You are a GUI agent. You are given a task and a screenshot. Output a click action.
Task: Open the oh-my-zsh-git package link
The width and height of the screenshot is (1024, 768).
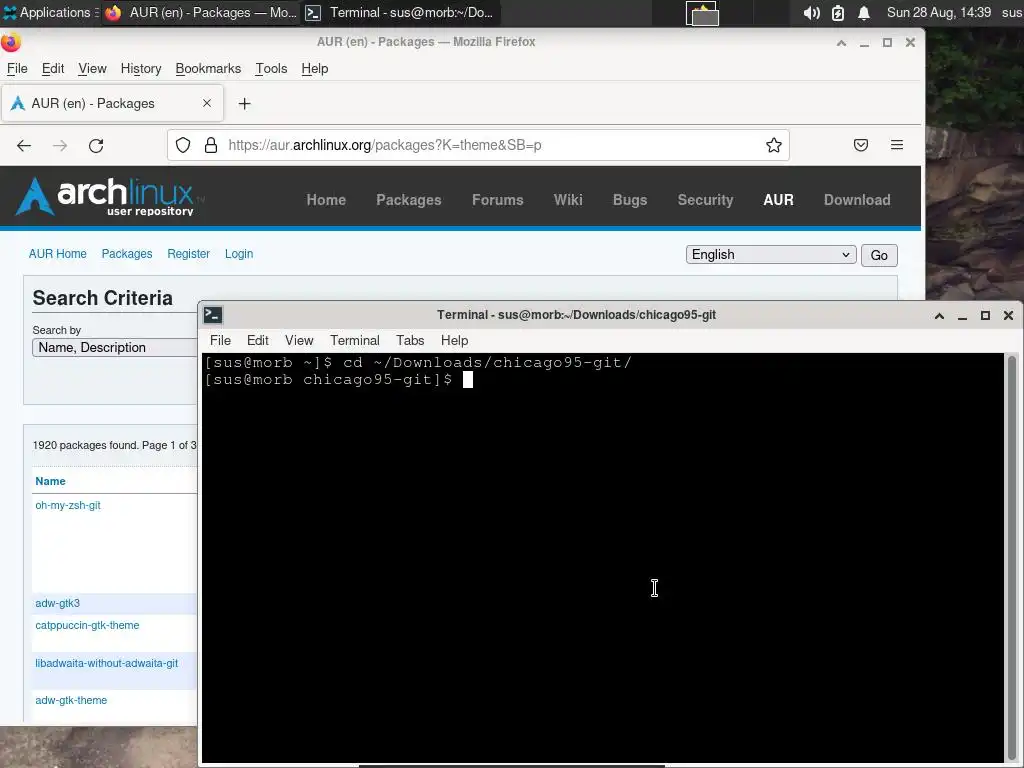(68, 505)
